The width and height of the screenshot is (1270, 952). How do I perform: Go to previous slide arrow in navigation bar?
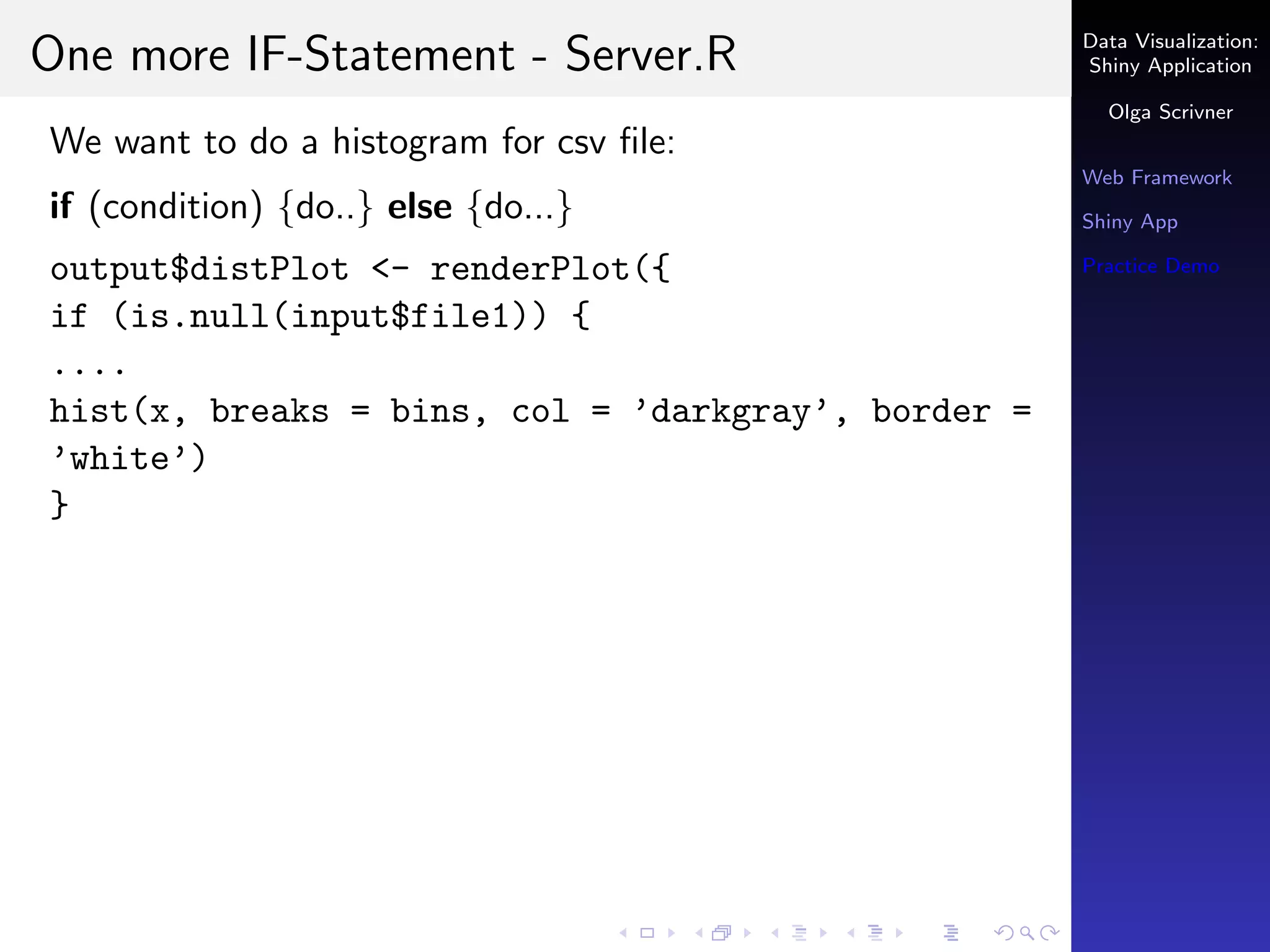click(623, 933)
